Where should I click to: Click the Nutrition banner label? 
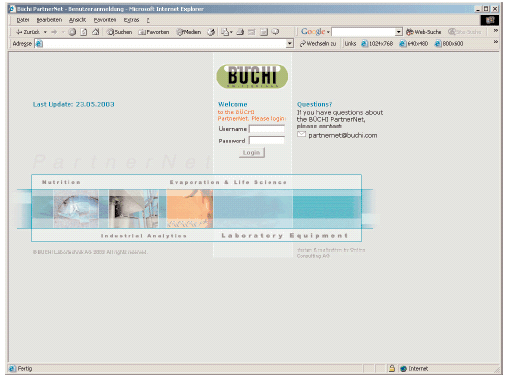tap(61, 182)
